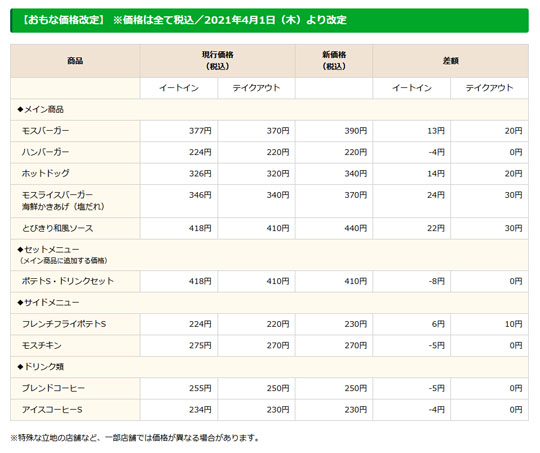The image size is (540, 453).
Task: Click ホットドッグ eat-in difference 14円
Action: 436,174
